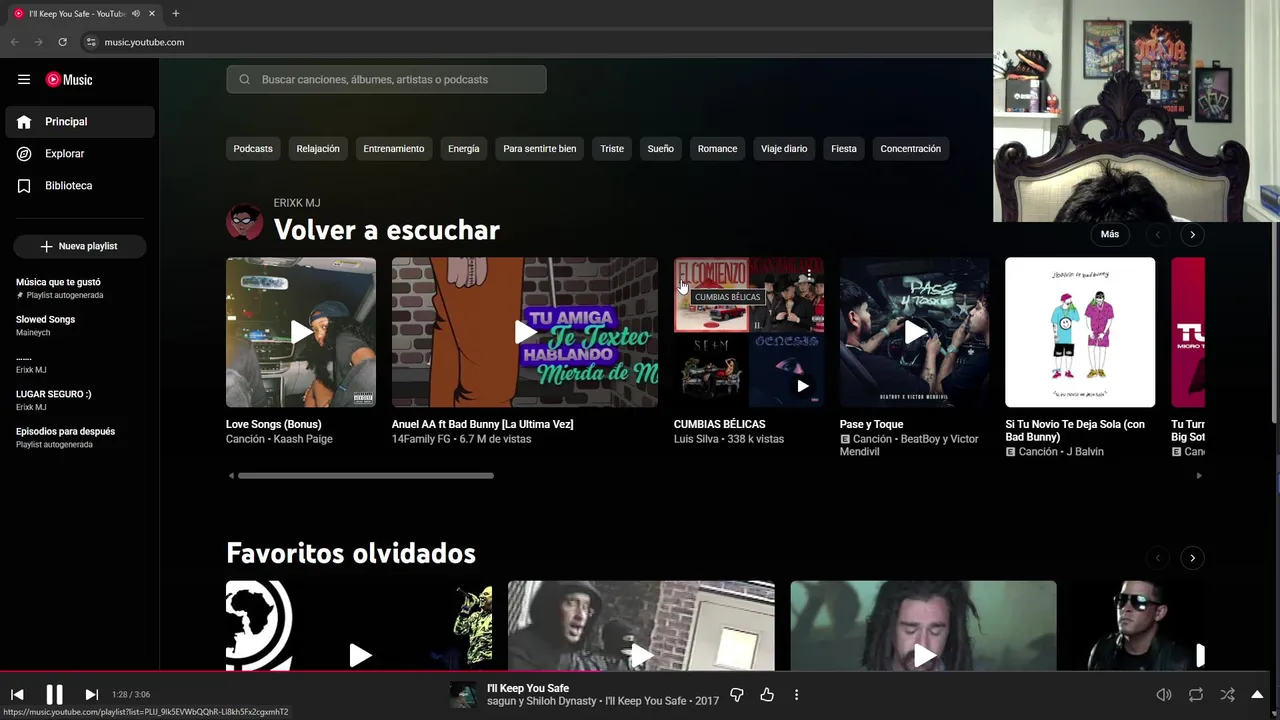The height and width of the screenshot is (720, 1280).
Task: Toggle shuffle mode
Action: tap(1228, 695)
